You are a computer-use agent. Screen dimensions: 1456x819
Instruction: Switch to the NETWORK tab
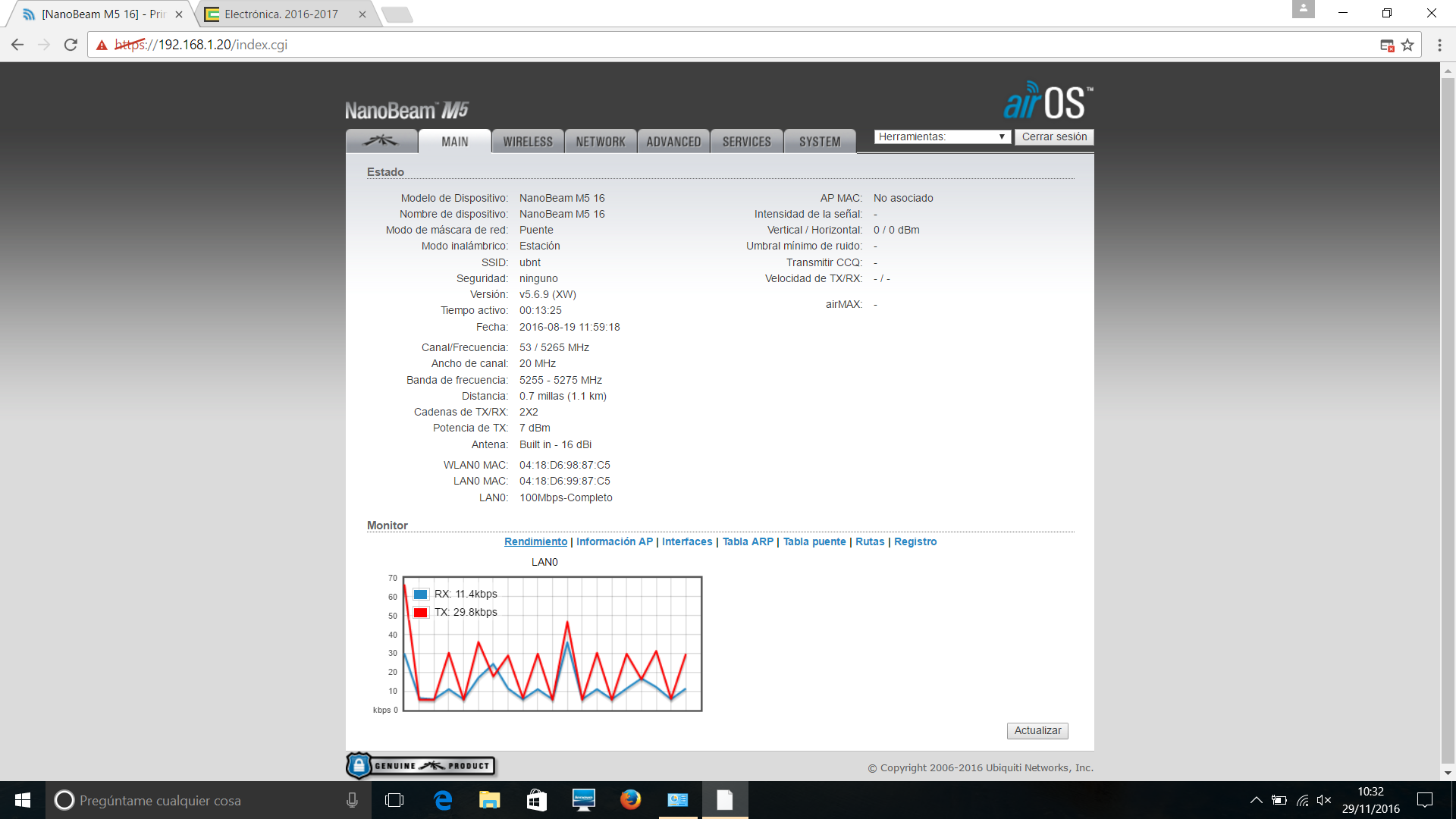point(601,142)
